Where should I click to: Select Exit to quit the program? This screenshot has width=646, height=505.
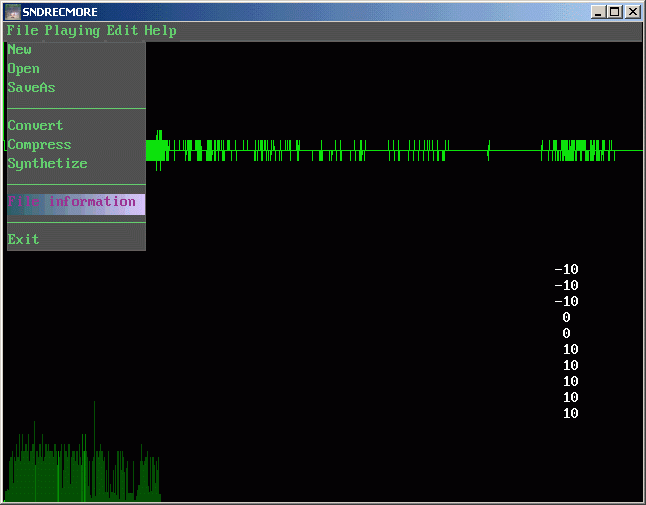pos(24,240)
